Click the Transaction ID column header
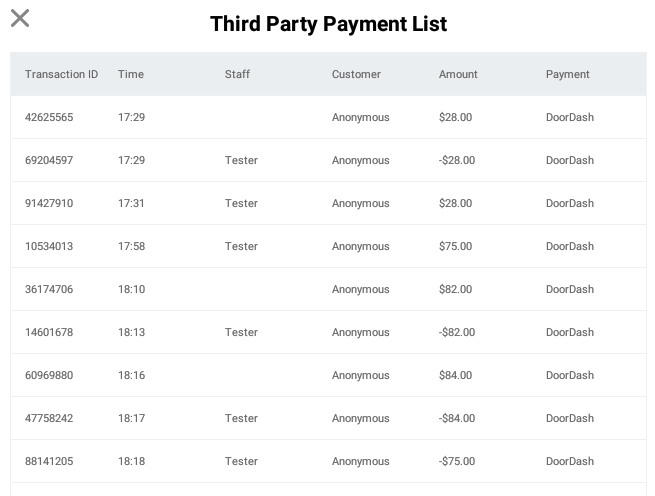Image resolution: width=655 pixels, height=496 pixels. (x=61, y=74)
